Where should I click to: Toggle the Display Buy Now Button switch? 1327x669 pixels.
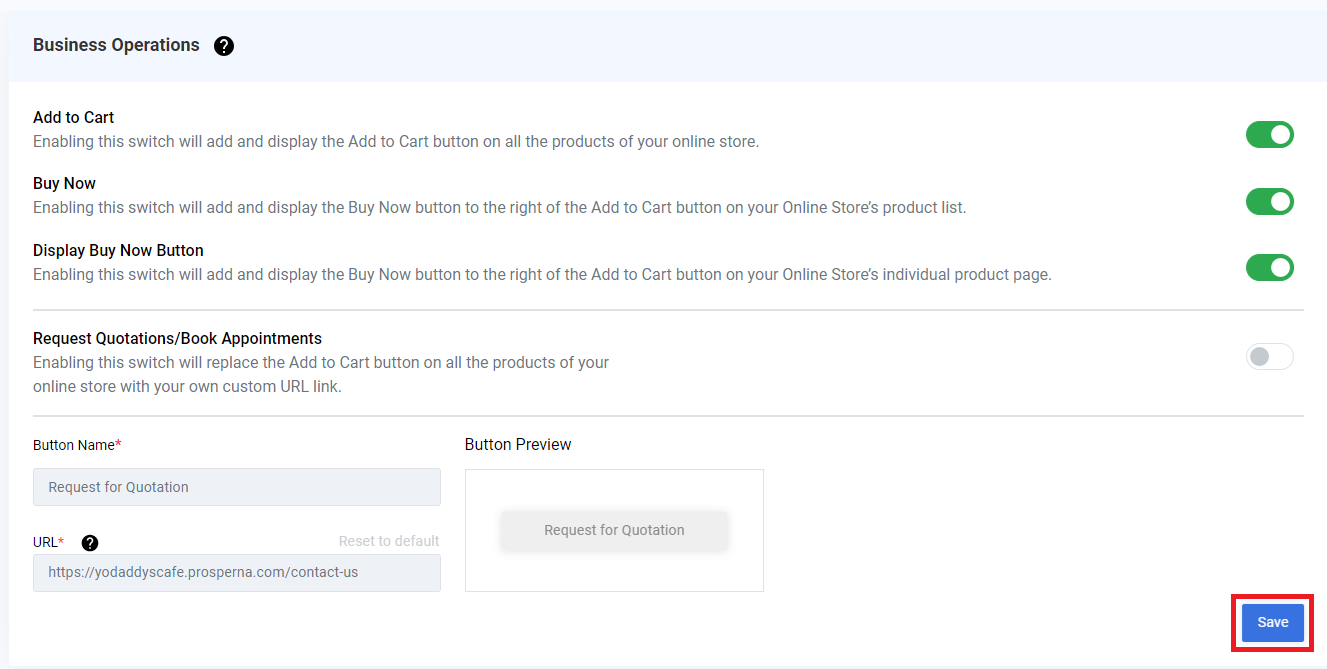point(1270,267)
